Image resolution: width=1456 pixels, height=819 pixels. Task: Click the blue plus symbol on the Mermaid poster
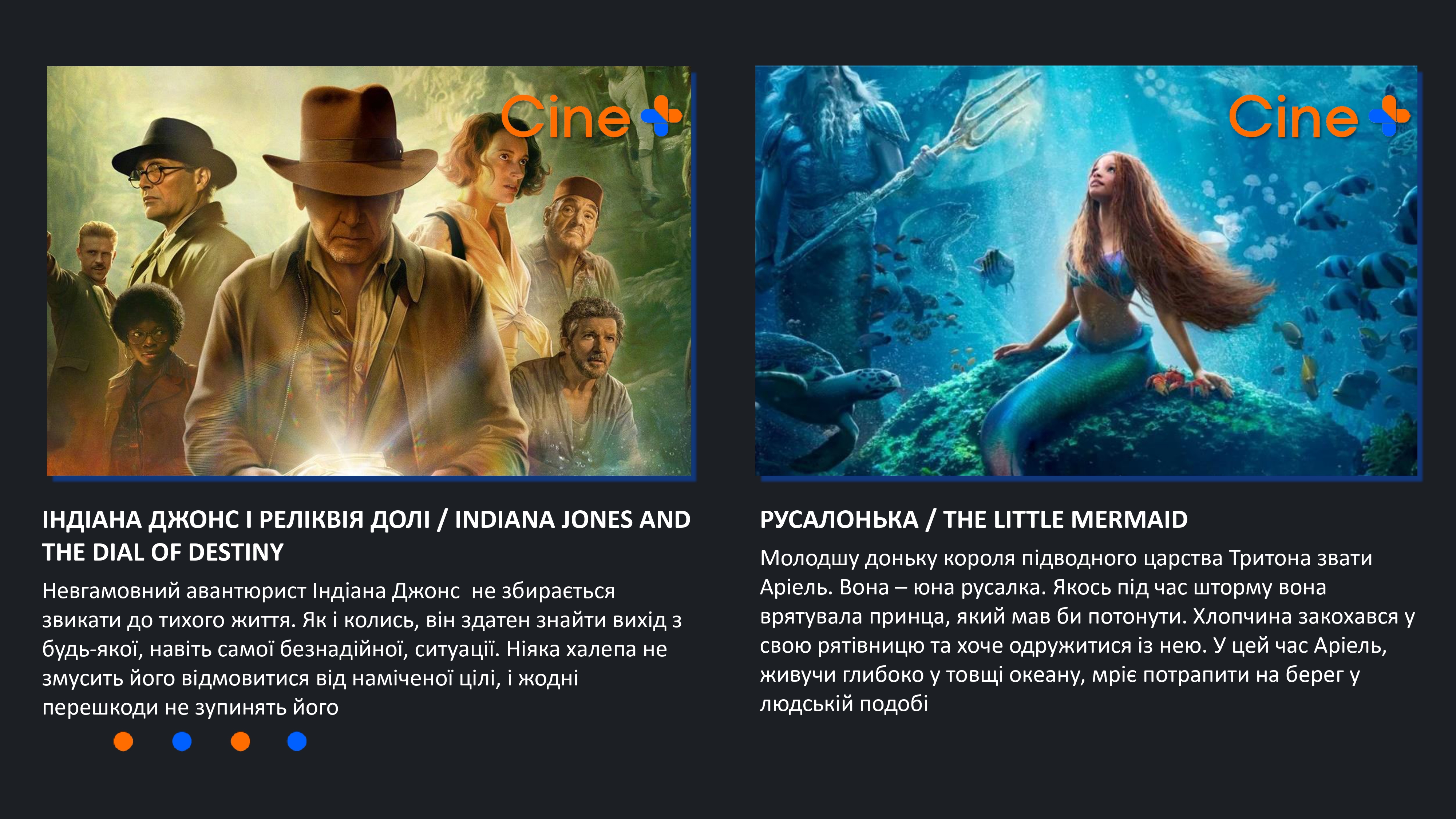point(1389,116)
